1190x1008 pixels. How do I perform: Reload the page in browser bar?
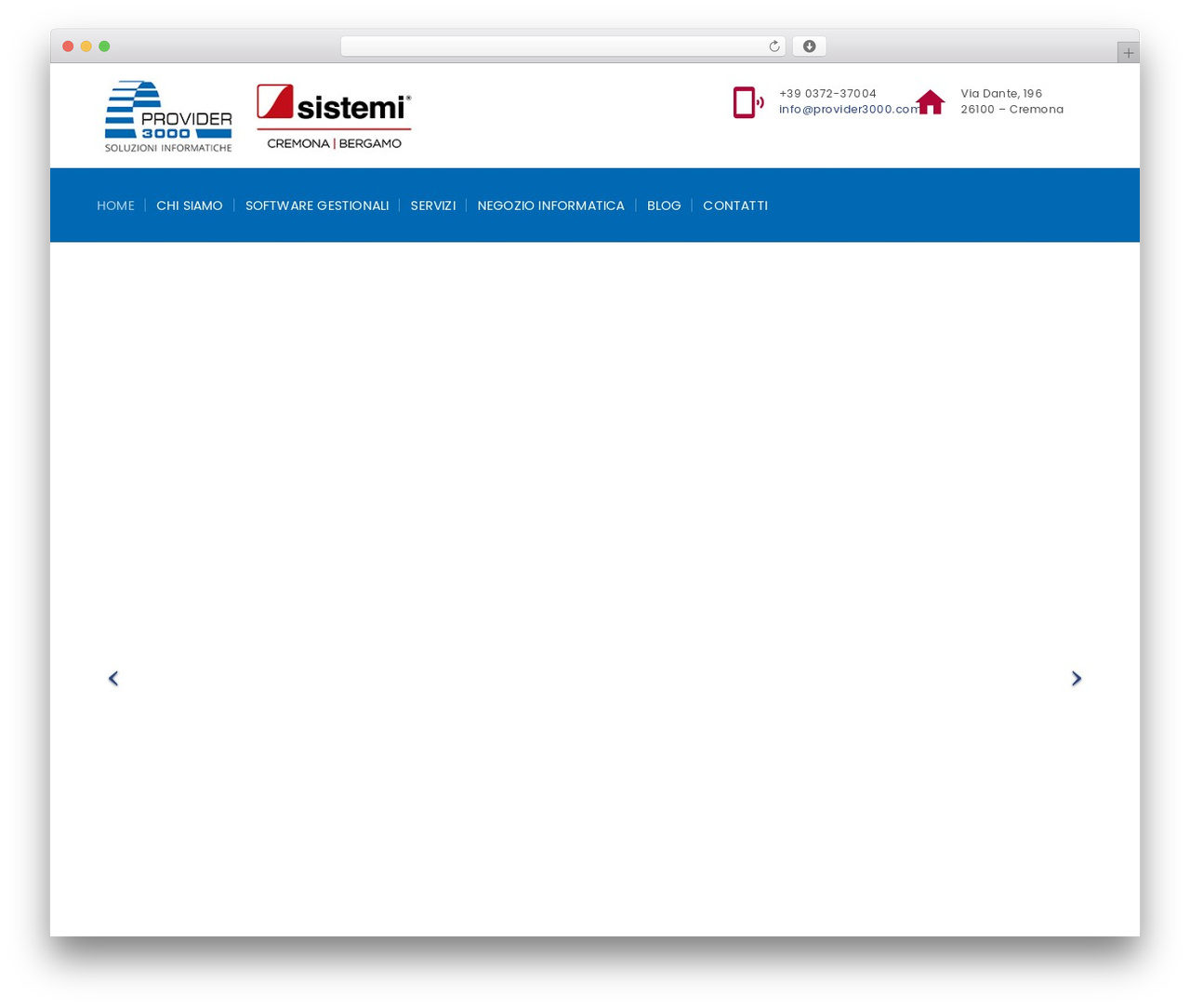pos(773,46)
